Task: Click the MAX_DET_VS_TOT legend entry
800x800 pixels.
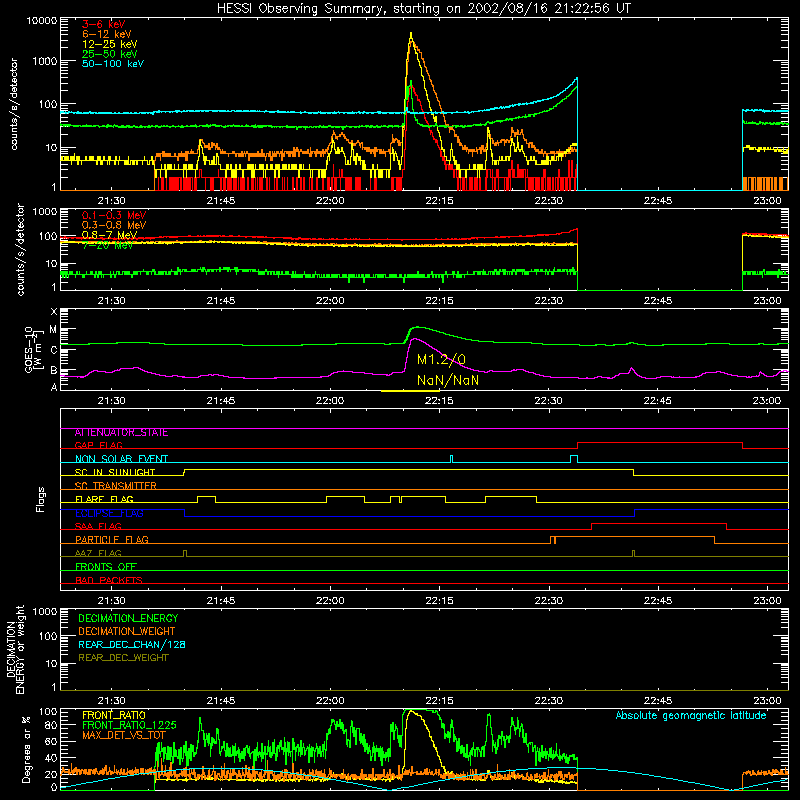Action: coord(124,735)
